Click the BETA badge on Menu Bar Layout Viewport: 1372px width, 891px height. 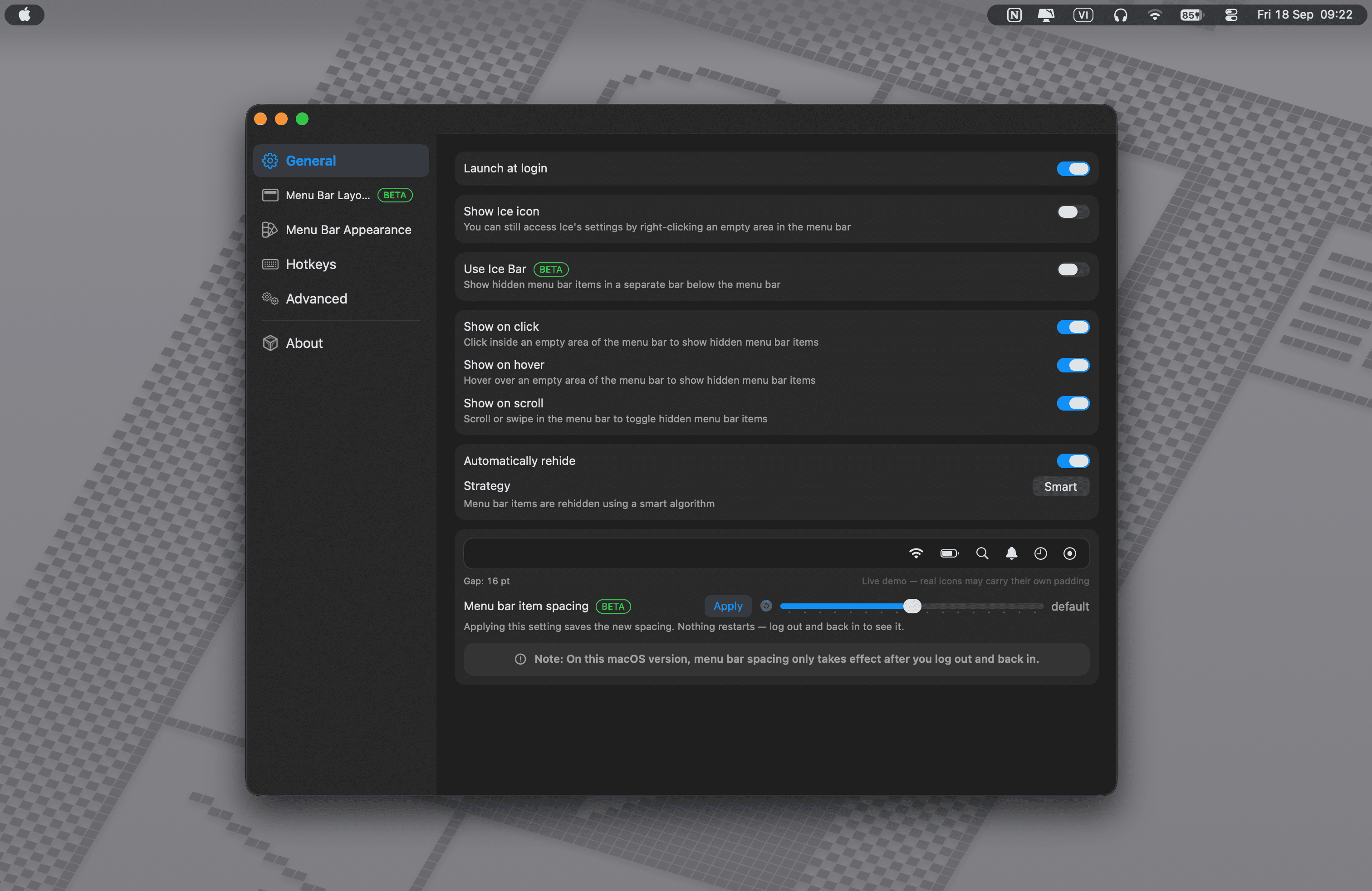pos(394,195)
